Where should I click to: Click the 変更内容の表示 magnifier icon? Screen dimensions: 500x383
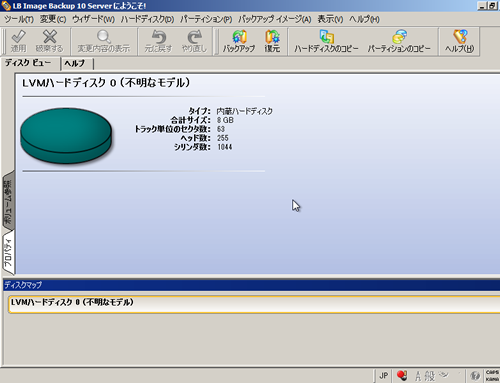104,37
